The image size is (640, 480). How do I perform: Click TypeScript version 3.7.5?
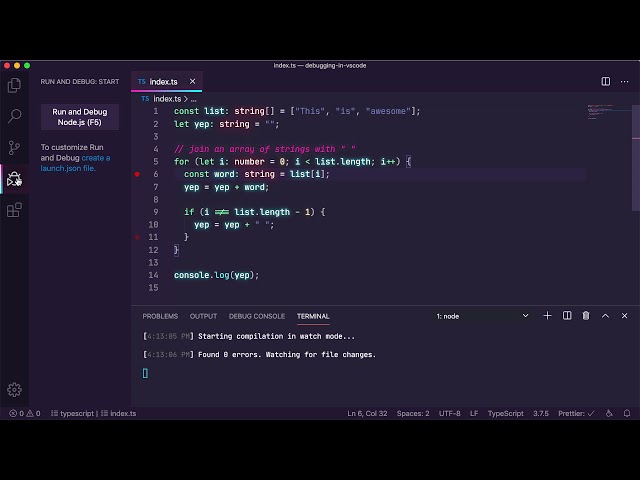coord(541,413)
